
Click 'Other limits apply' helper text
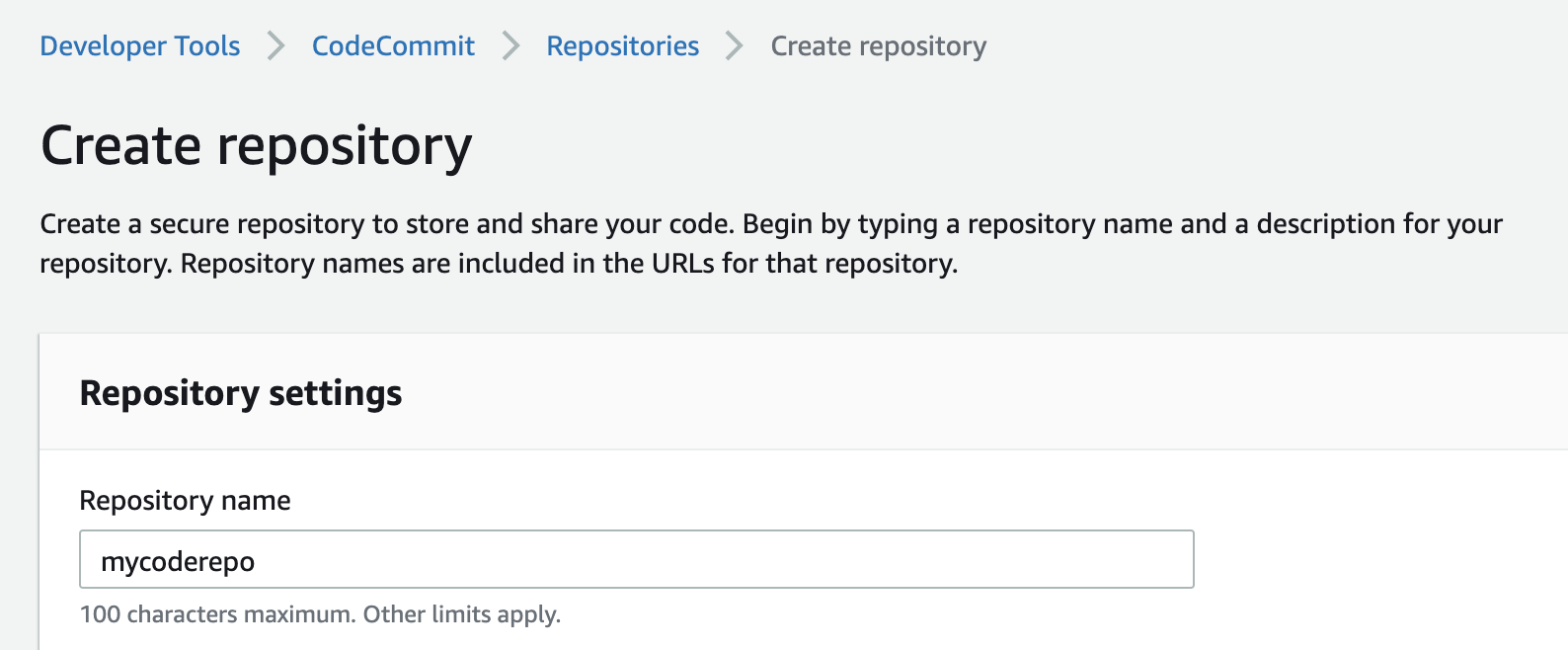[461, 614]
